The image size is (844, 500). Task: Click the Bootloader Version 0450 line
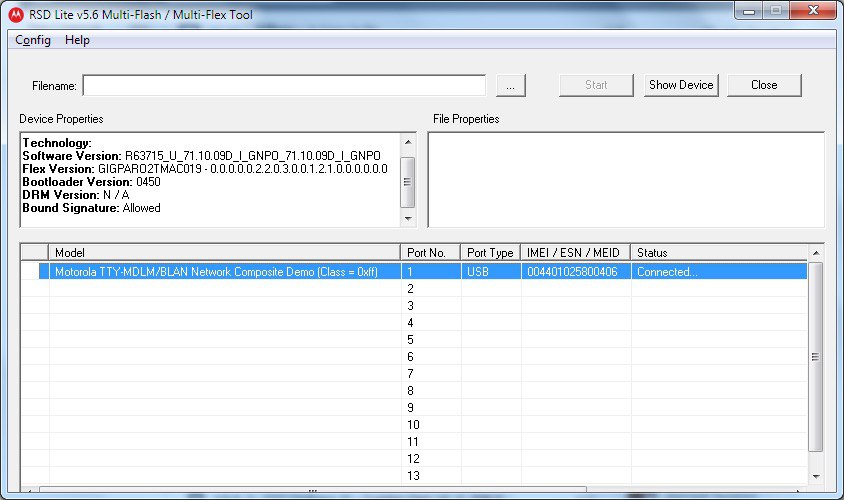tap(92, 181)
